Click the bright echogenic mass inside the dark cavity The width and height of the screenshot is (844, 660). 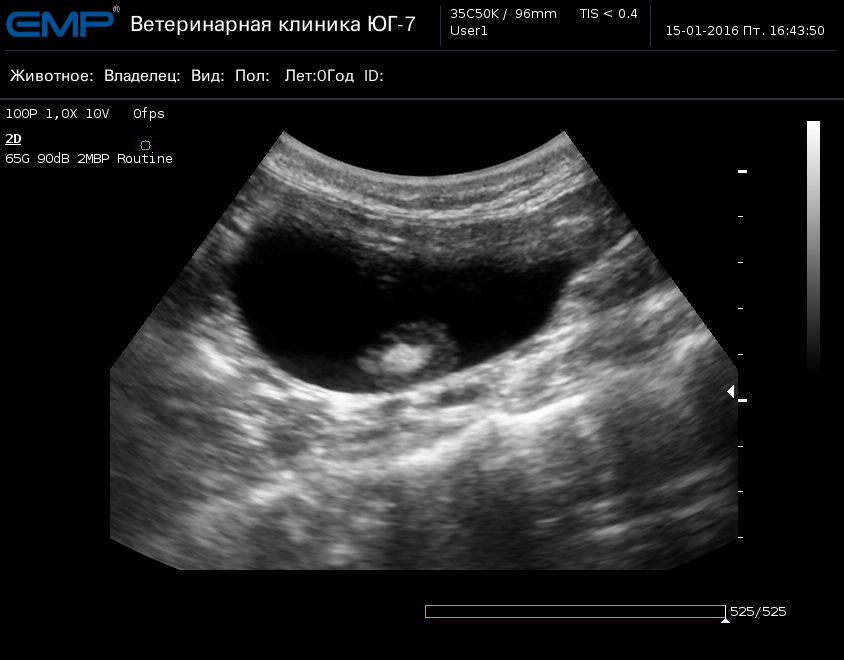404,354
